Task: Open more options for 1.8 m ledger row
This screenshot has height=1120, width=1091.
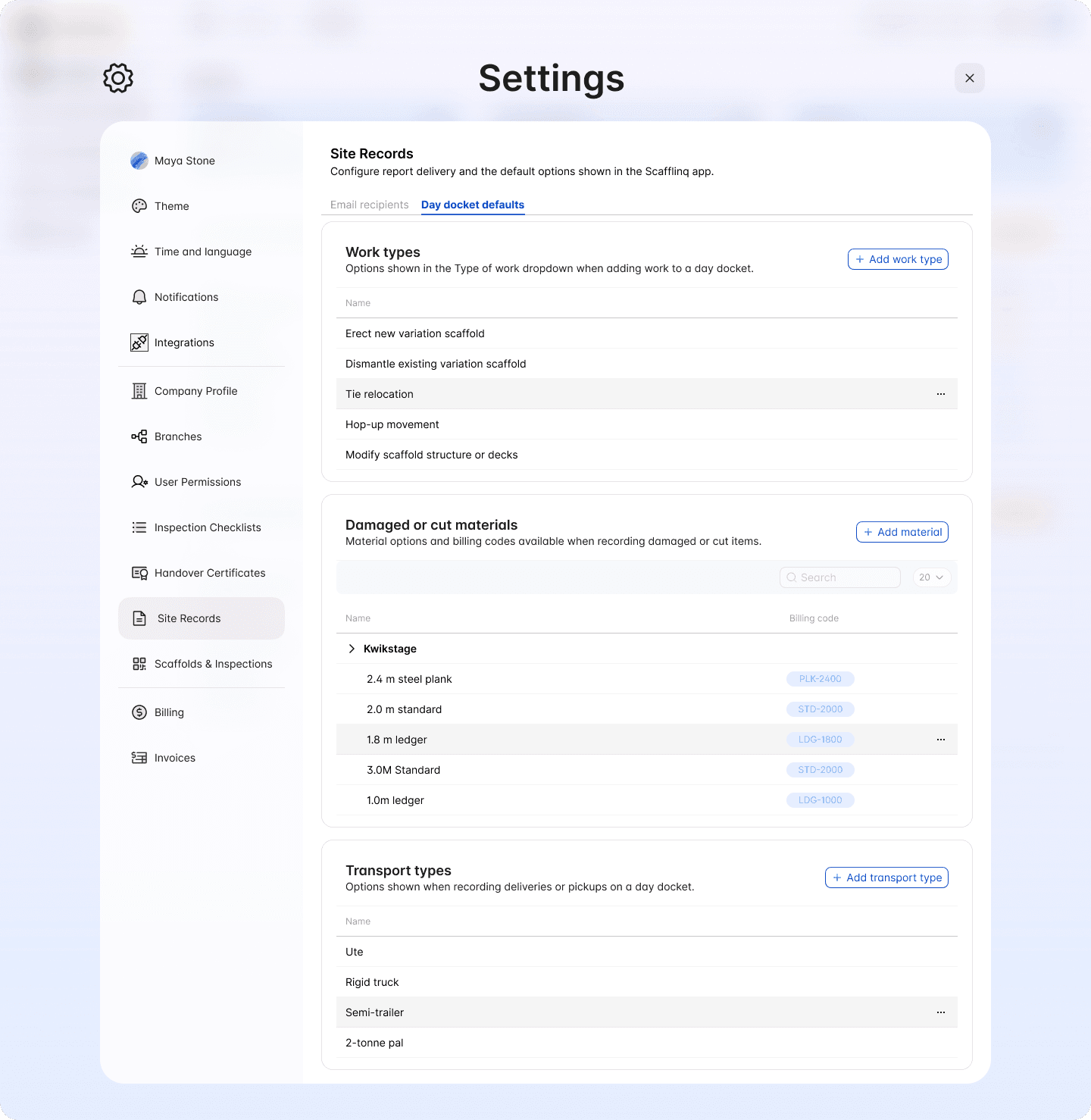Action: pyautogui.click(x=941, y=740)
